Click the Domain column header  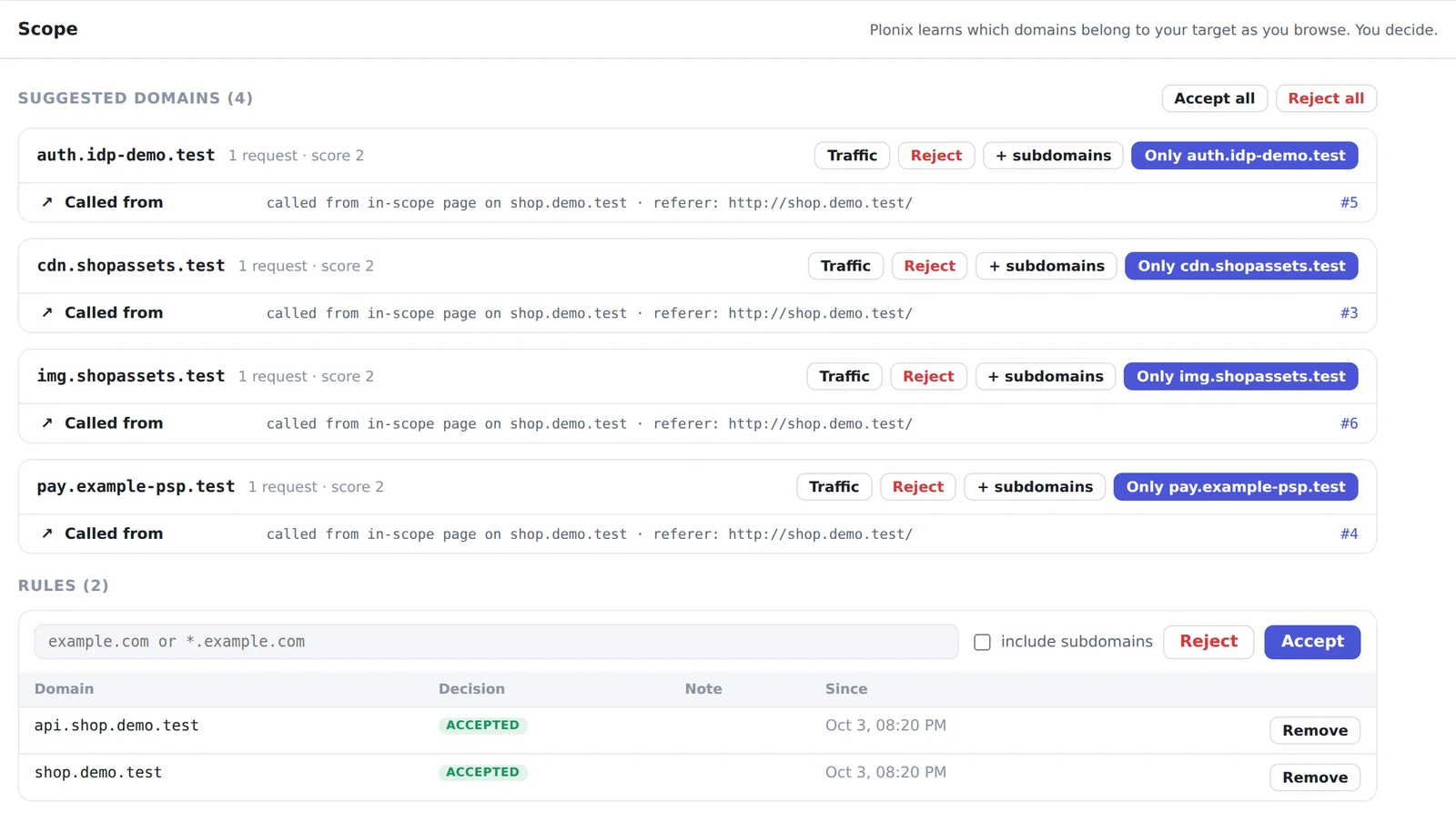coord(64,689)
